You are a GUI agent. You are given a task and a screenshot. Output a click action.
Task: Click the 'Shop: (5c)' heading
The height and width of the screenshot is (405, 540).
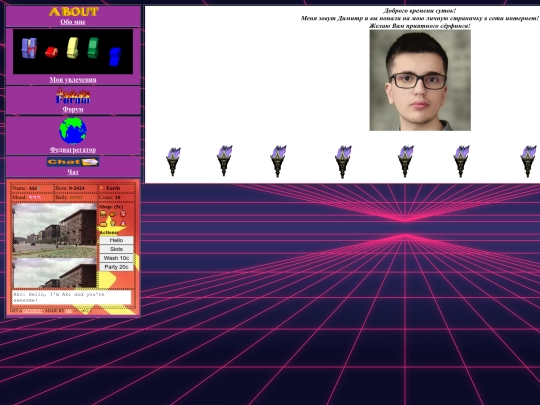pos(111,207)
